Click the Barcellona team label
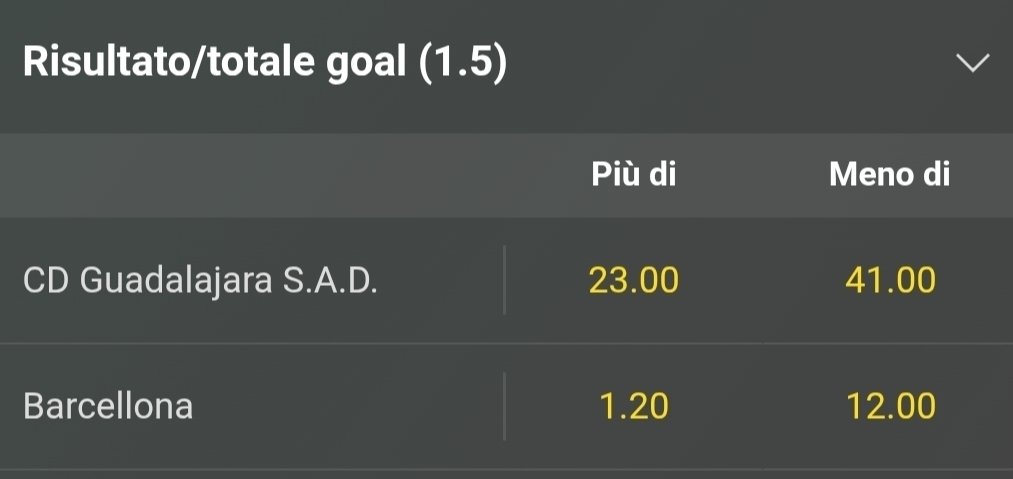1013x479 pixels. (x=108, y=407)
